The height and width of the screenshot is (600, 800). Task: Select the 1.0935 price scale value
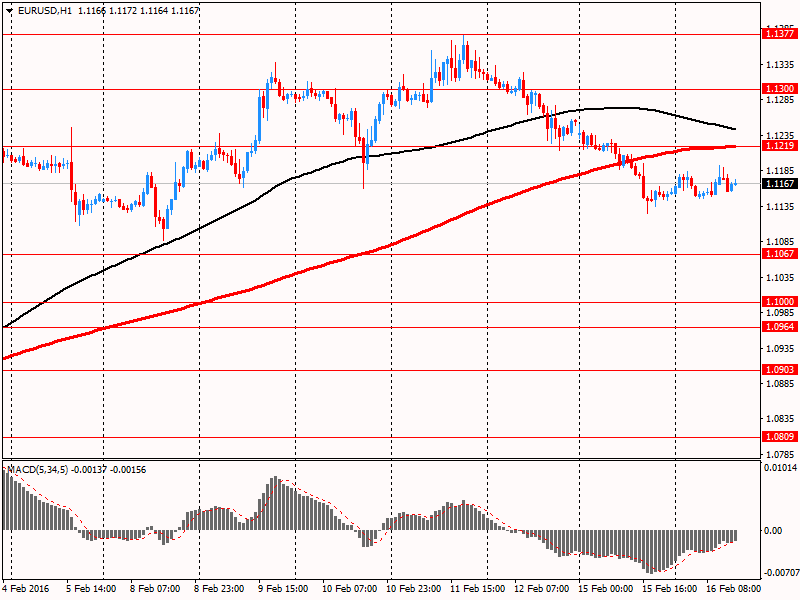(x=780, y=348)
